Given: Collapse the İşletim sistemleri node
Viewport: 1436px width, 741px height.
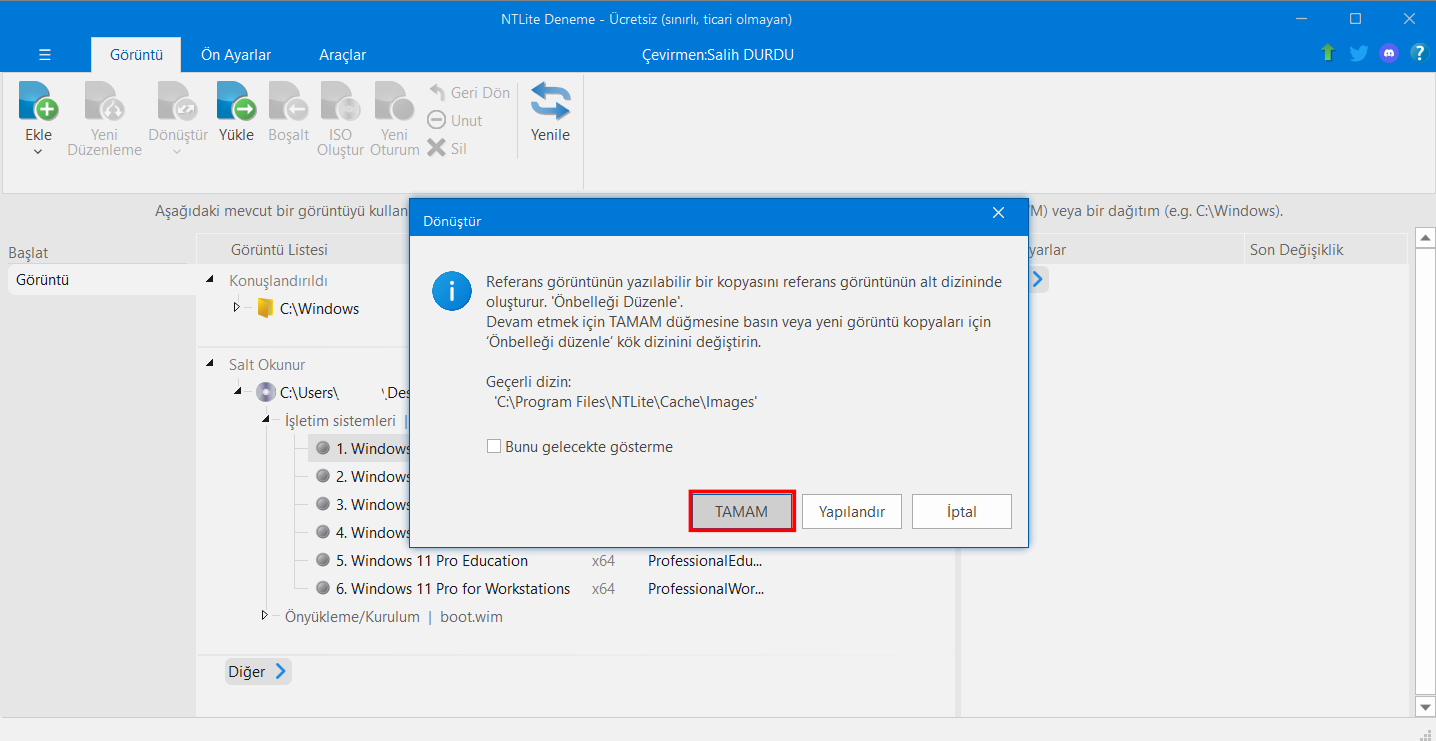Looking at the screenshot, I should click(266, 420).
